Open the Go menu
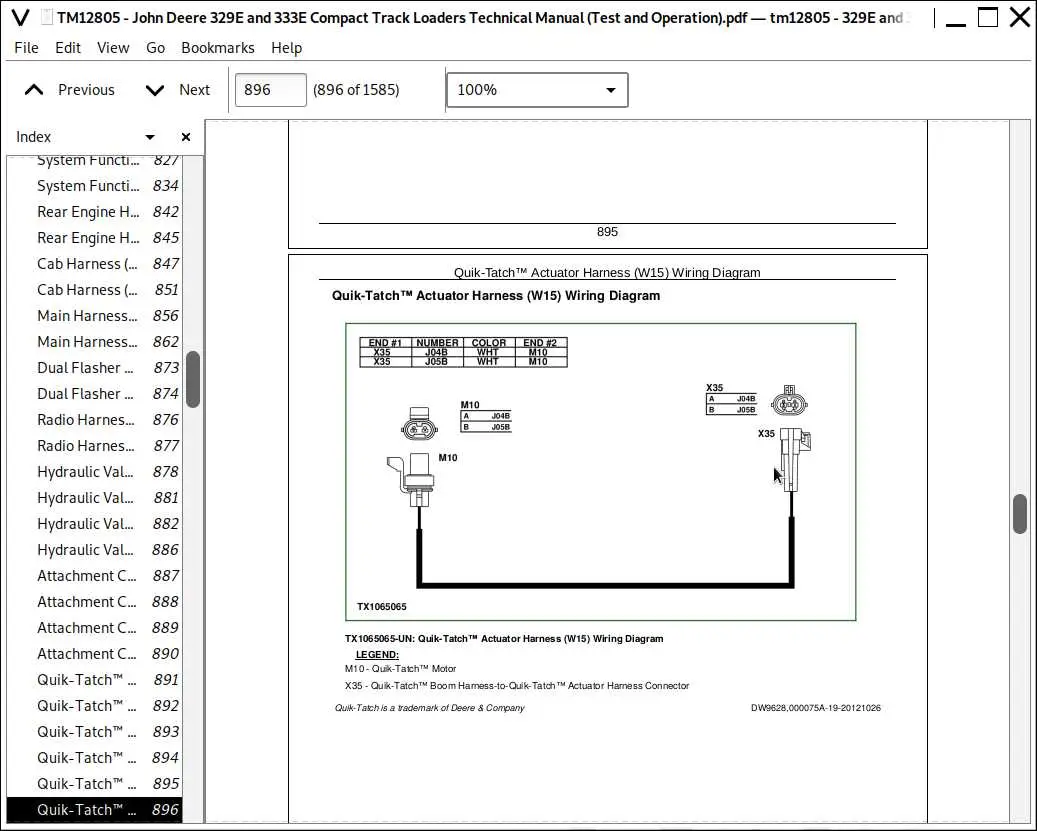The height and width of the screenshot is (831, 1037). tap(155, 48)
